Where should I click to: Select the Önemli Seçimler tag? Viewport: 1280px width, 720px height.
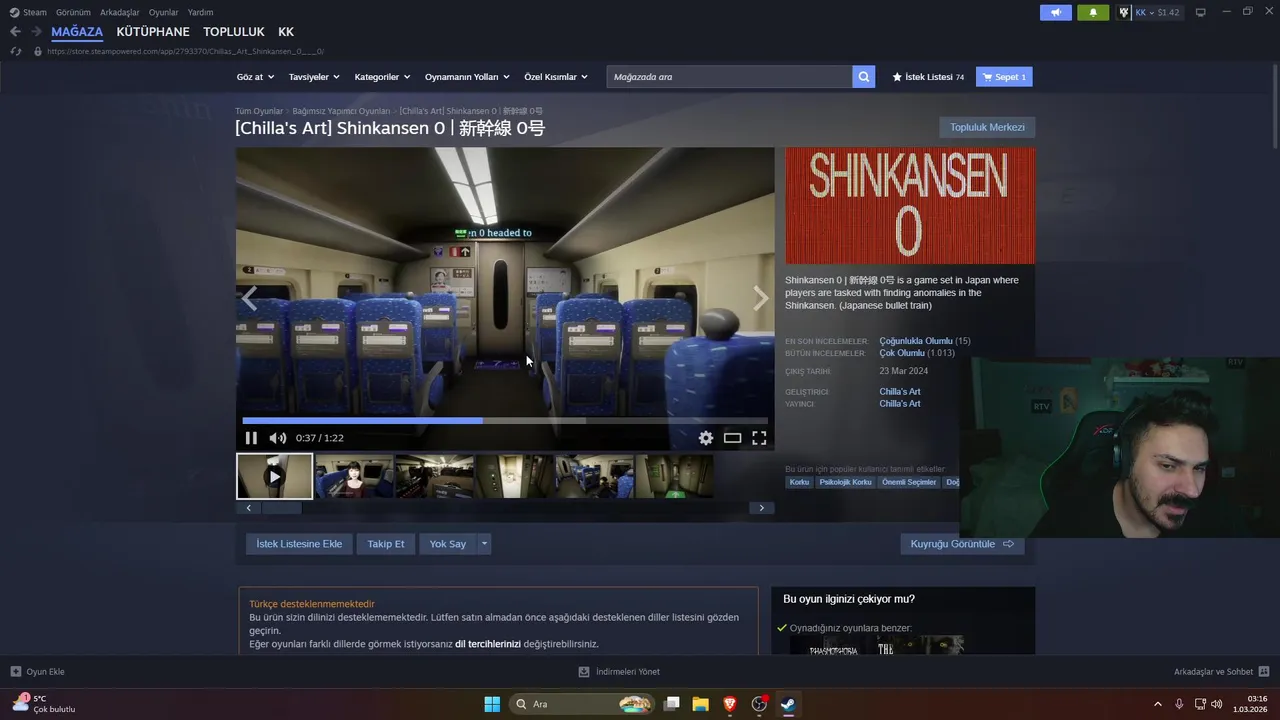coord(910,482)
